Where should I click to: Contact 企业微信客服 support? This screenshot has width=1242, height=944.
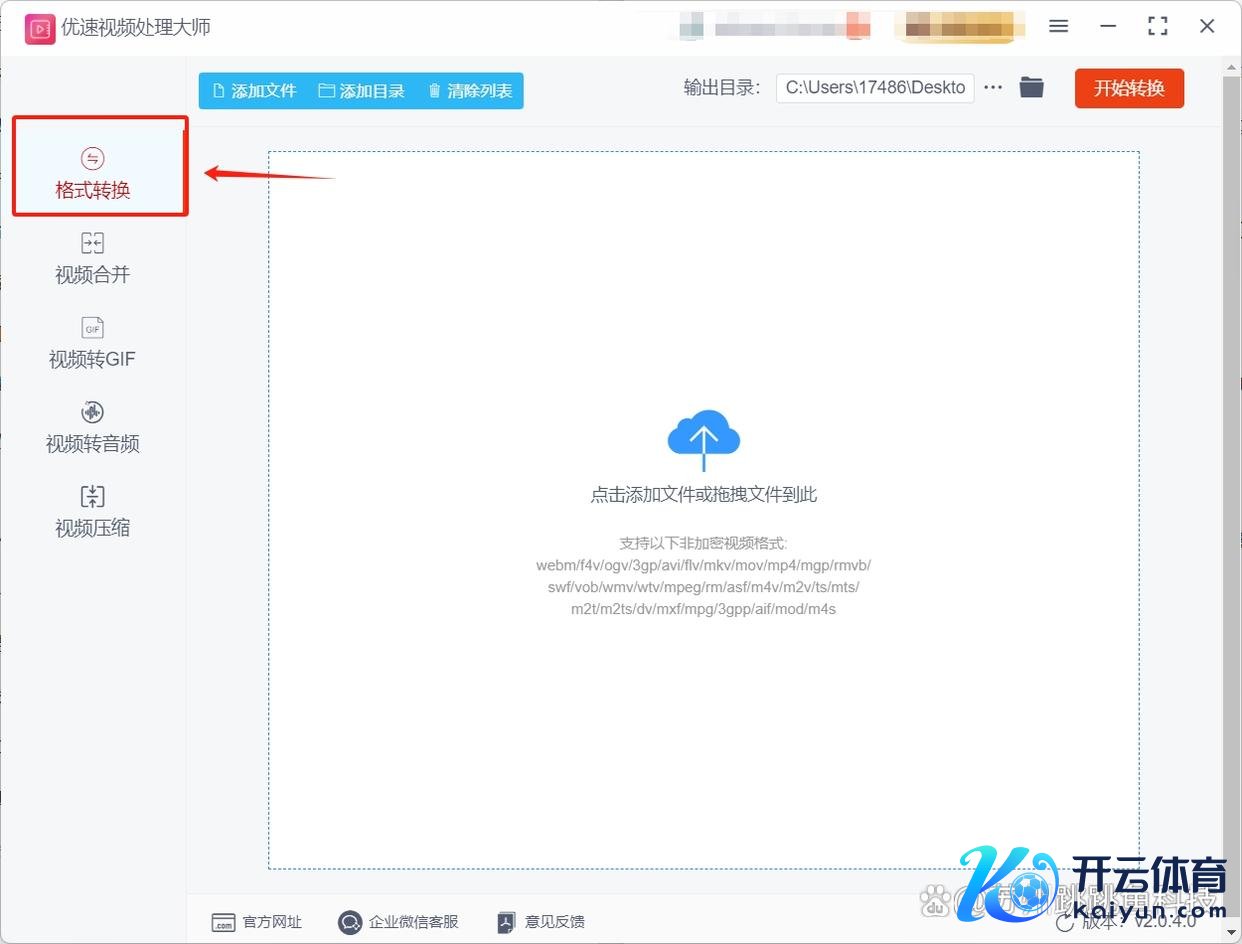[x=399, y=922]
